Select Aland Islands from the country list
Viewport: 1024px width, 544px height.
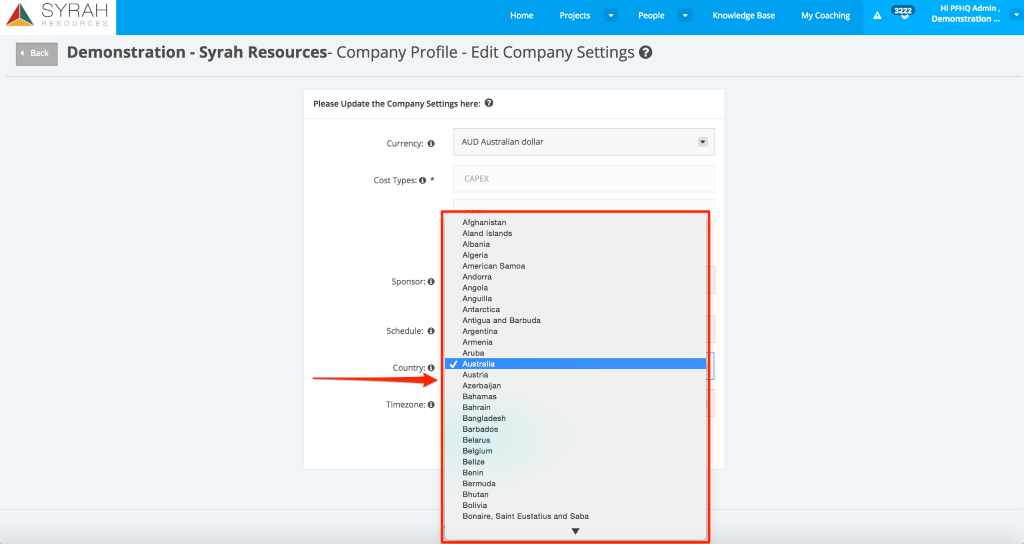click(x=575, y=233)
